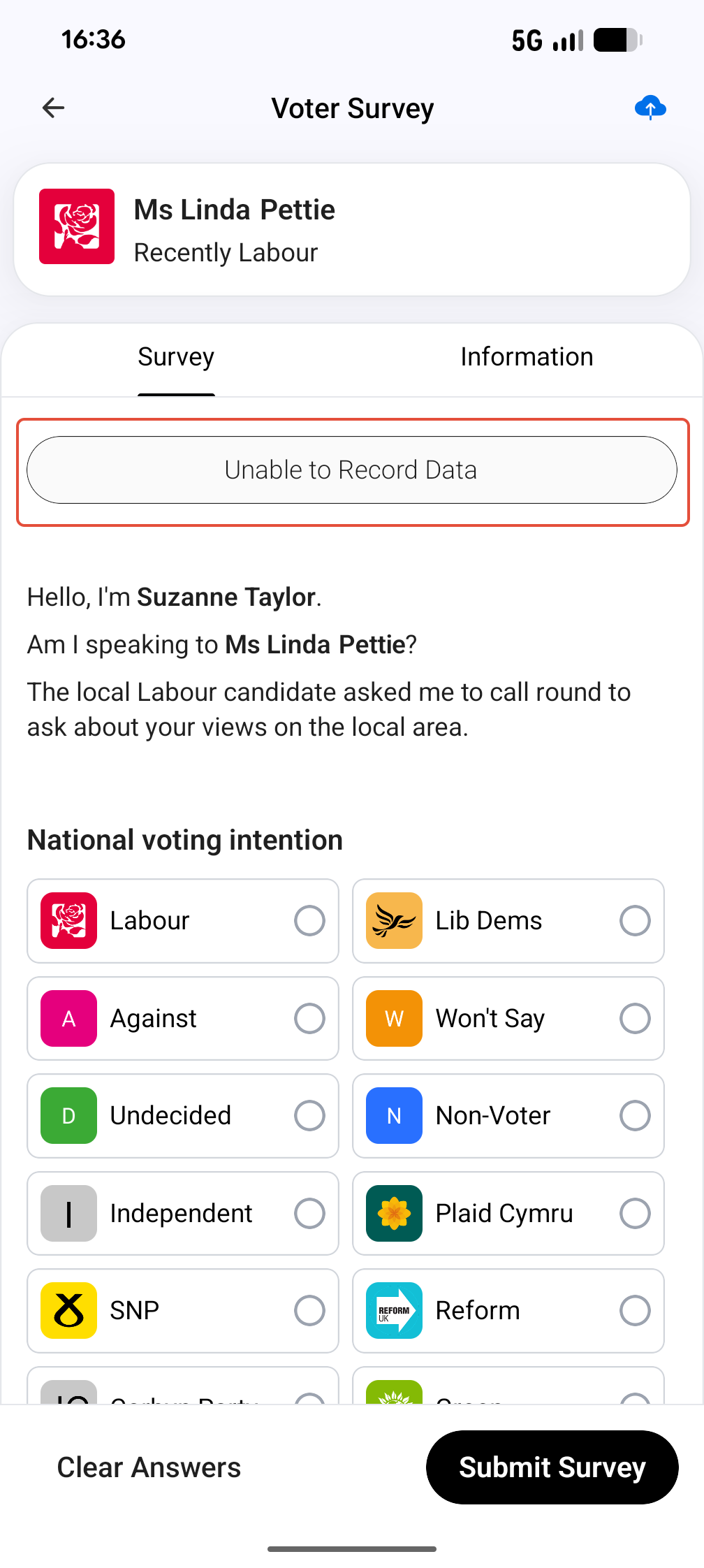Tap the Plaid Cymru poppy icon
The height and width of the screenshot is (1568, 704).
[x=394, y=1213]
